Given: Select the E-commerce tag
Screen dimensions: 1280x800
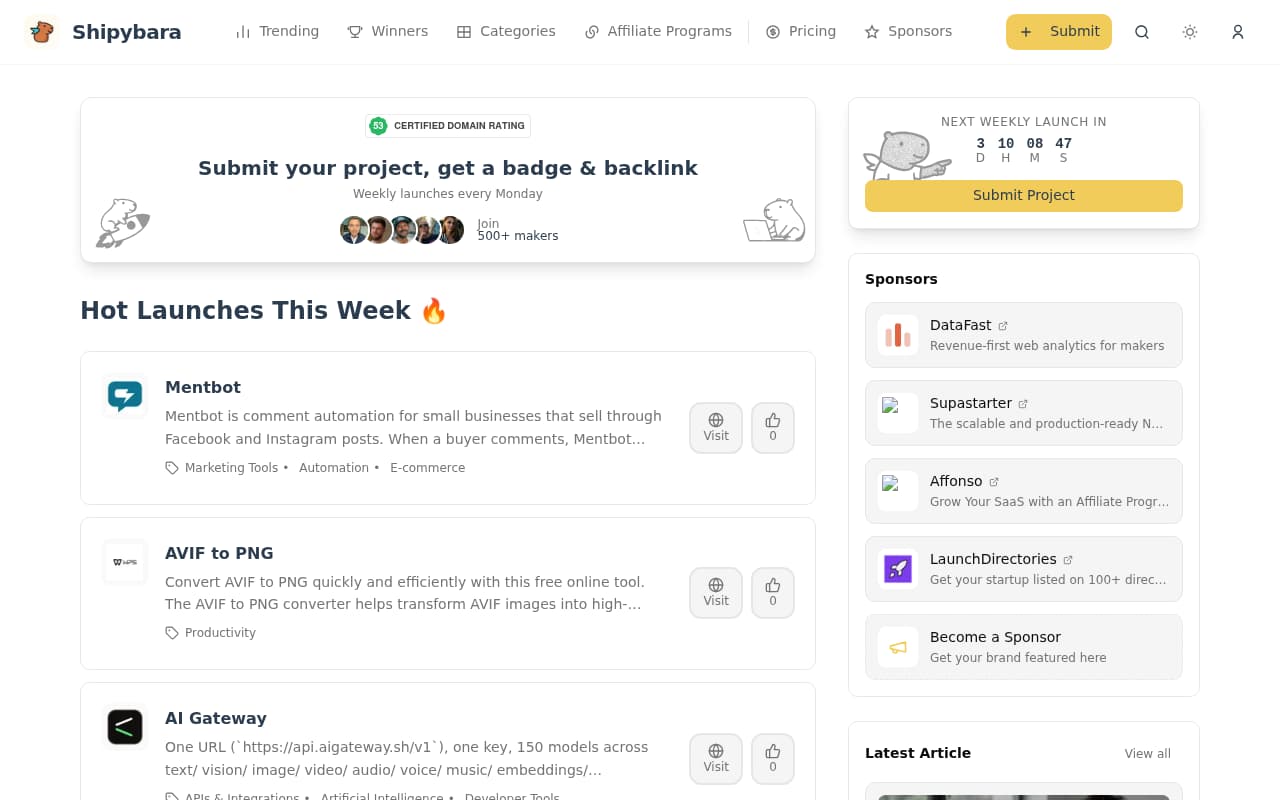Looking at the screenshot, I should 428,468.
